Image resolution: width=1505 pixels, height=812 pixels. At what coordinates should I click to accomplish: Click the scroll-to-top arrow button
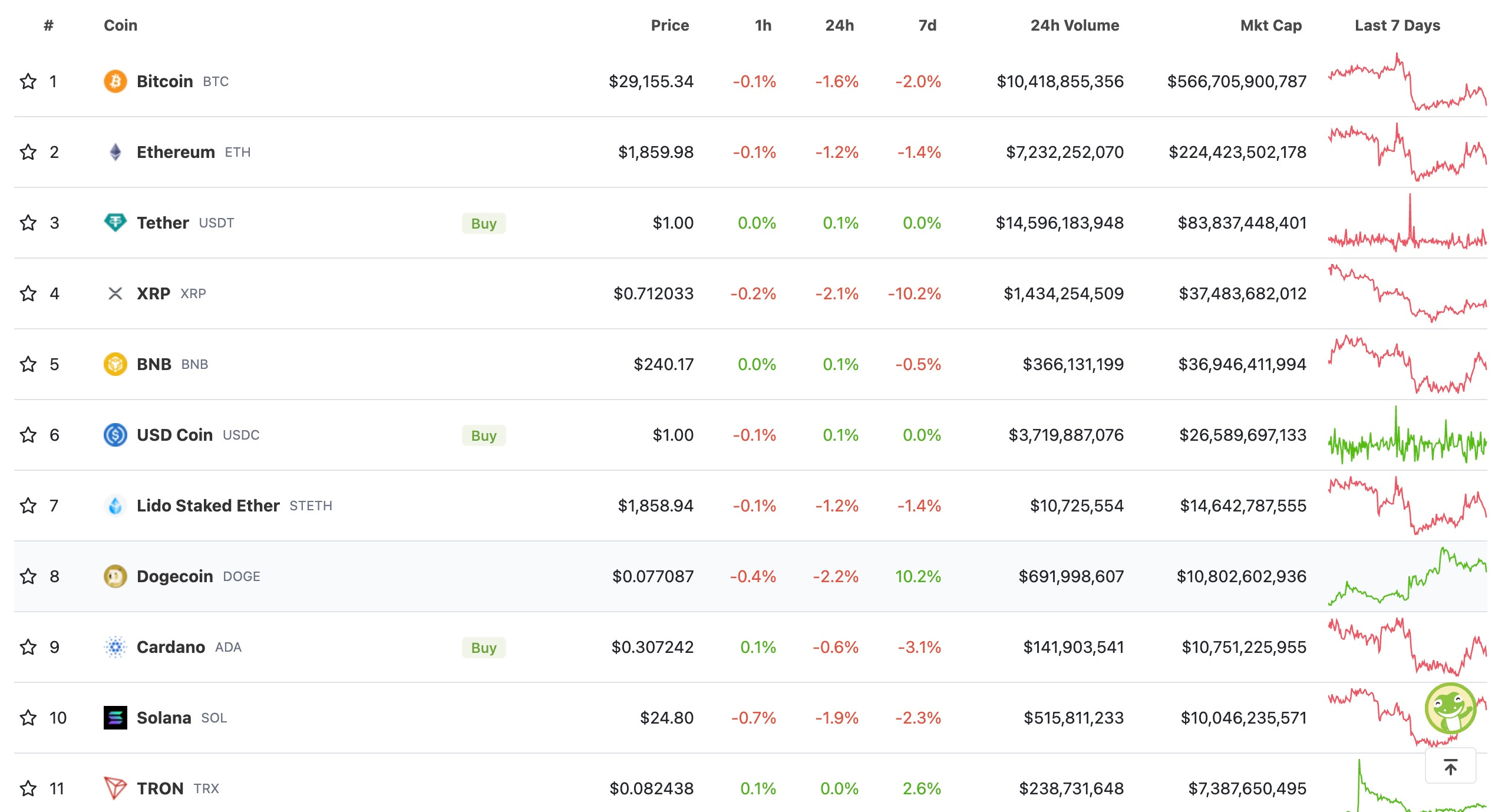pyautogui.click(x=1450, y=767)
